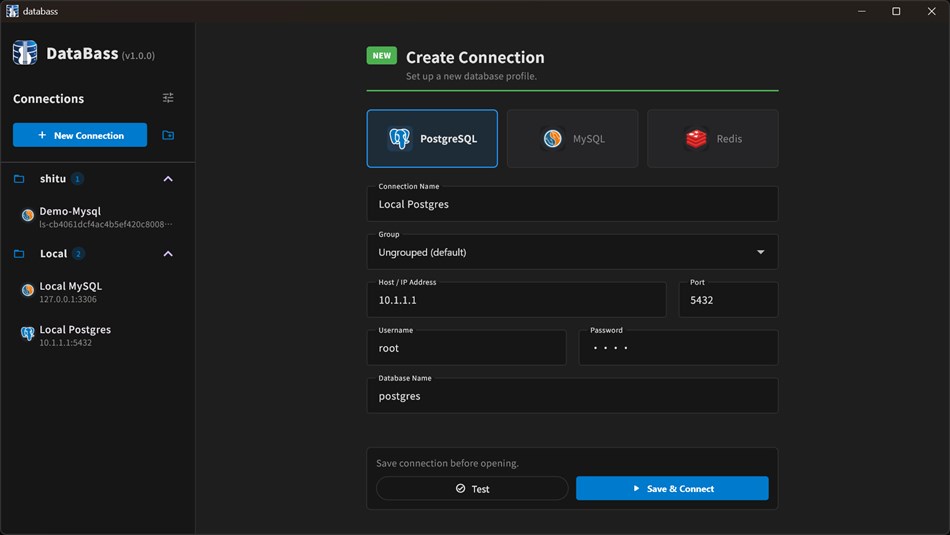Click the (v1.0.0) version label
Screen dimensions: 950x535
pos(138,56)
